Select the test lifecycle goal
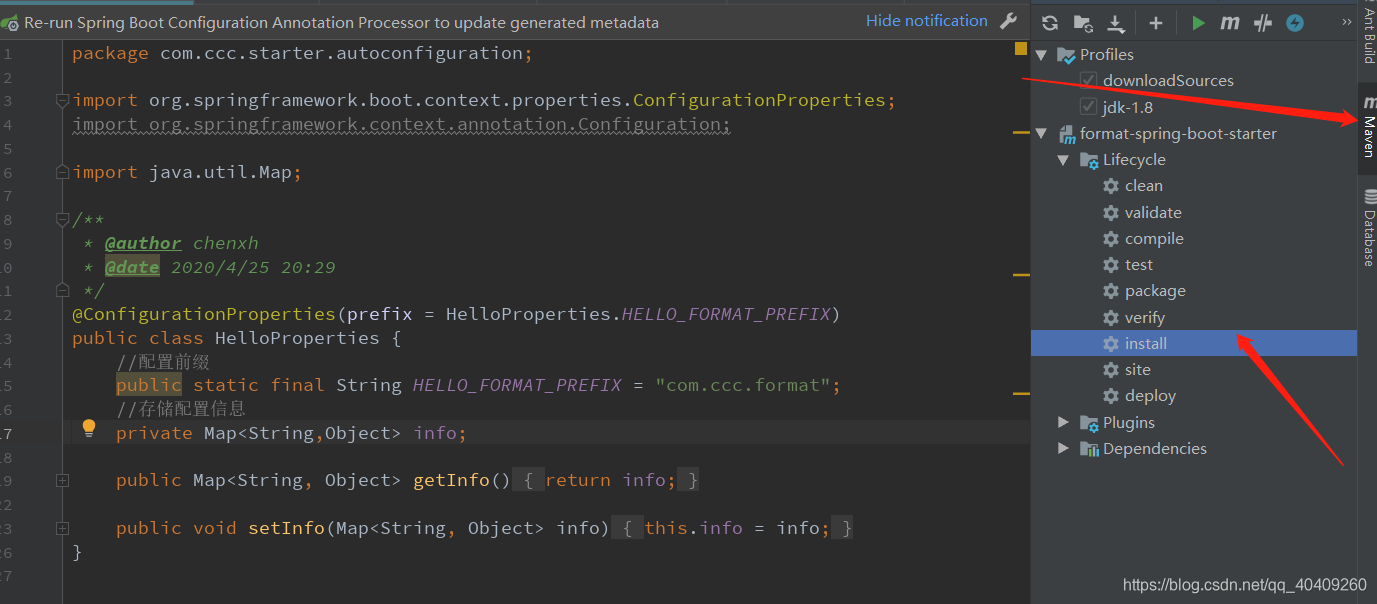The image size is (1377, 604). tap(1138, 264)
